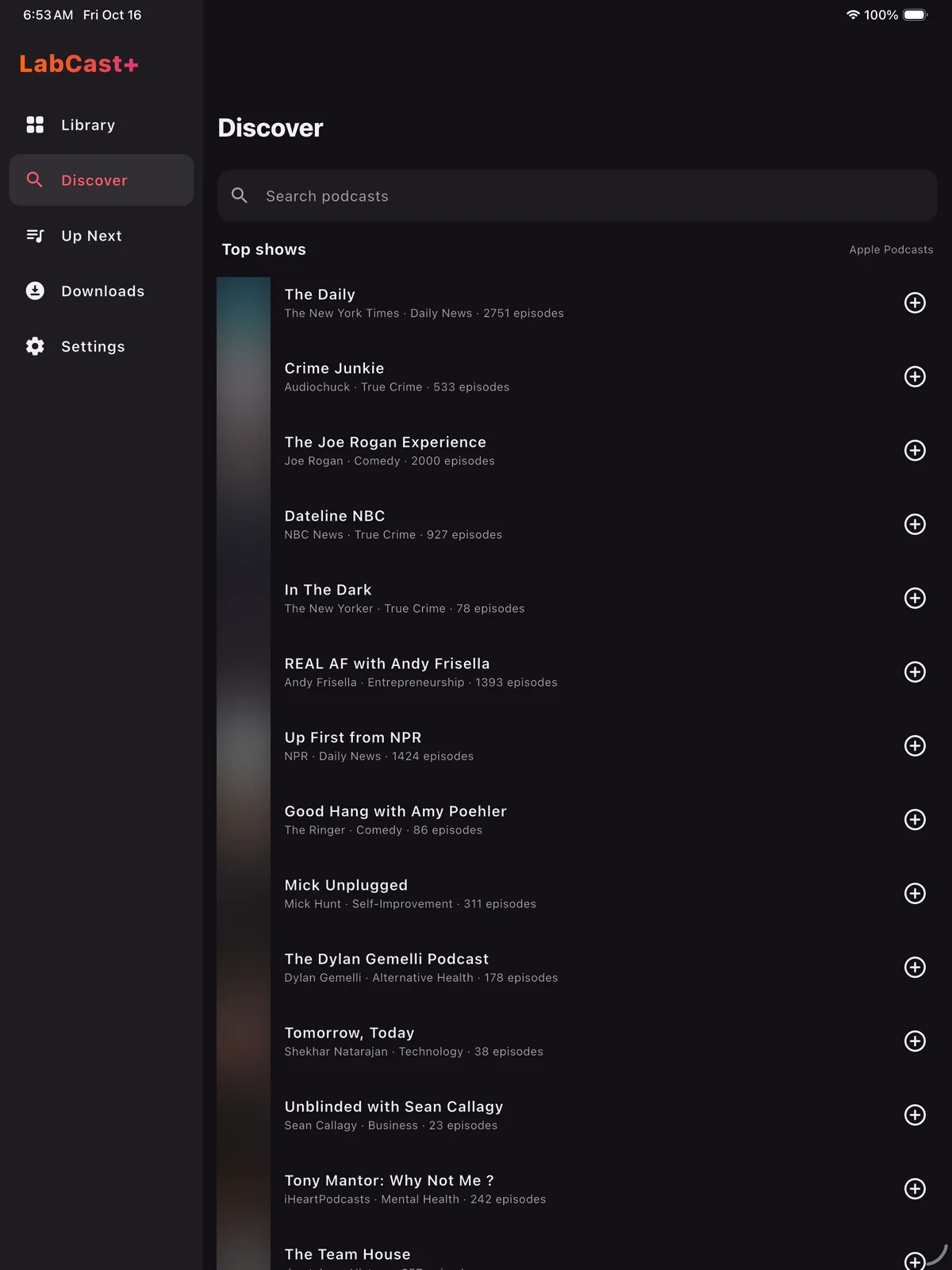This screenshot has width=952, height=1270.
Task: Click 'Audiochuck · True Crime · 533 episodes'
Action: (397, 387)
